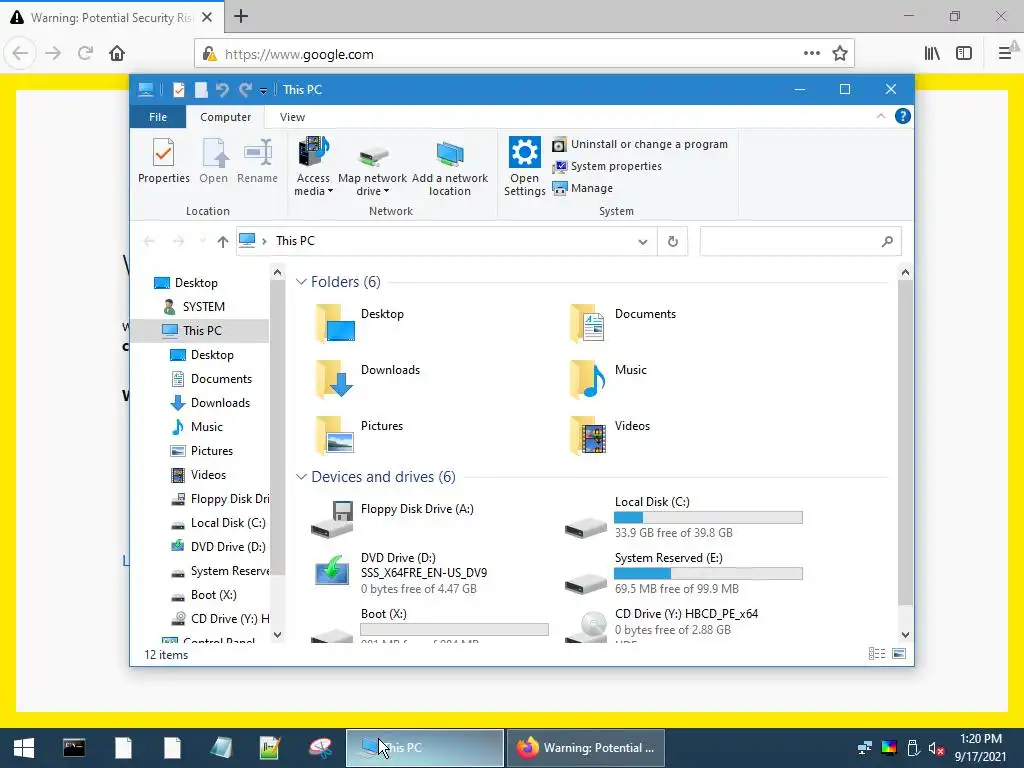Image resolution: width=1024 pixels, height=768 pixels.
Task: Switch to details view layout icon
Action: (877, 654)
